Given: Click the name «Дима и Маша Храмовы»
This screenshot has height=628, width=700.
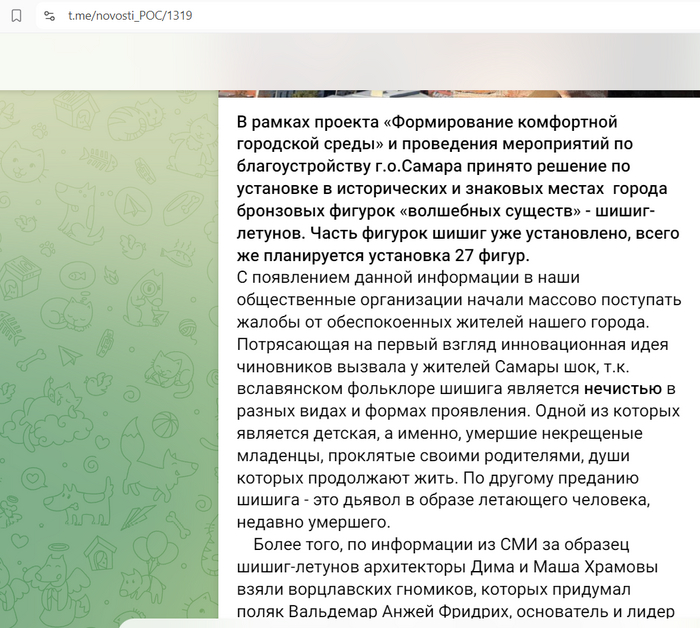Looking at the screenshot, I should (564, 567).
